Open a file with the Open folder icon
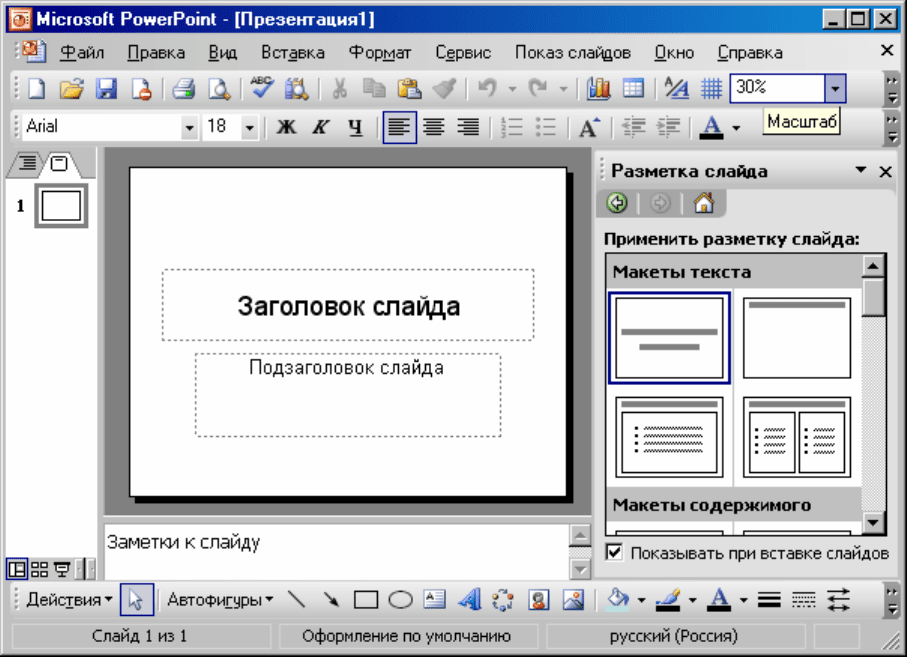This screenshot has height=657, width=907. tap(72, 89)
